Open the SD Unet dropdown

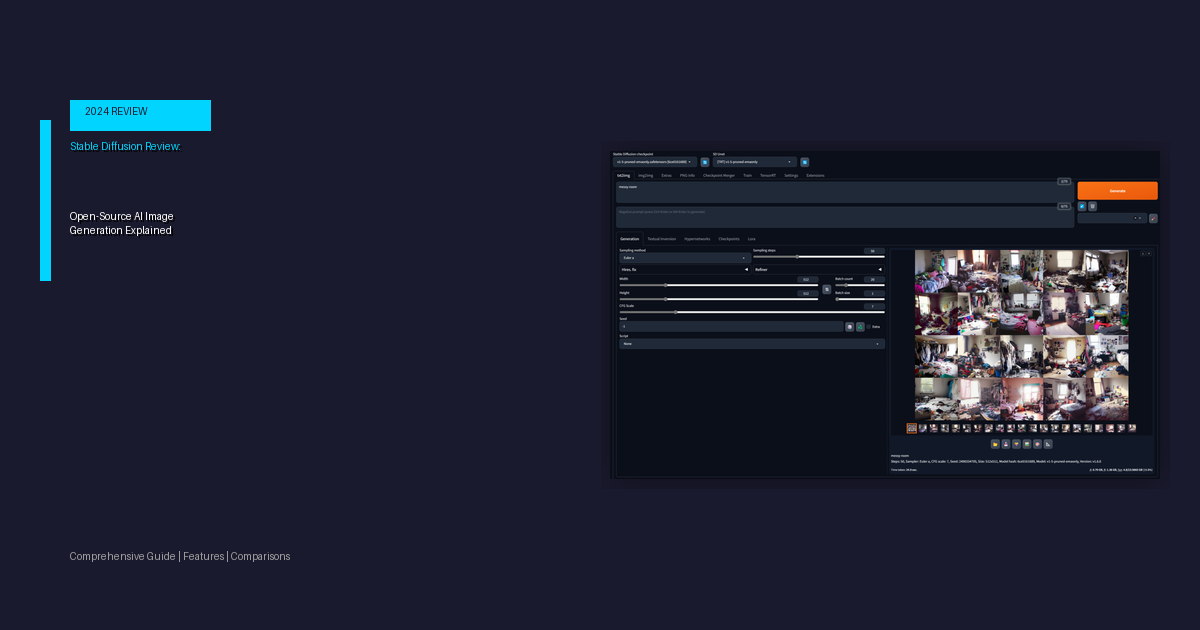click(x=755, y=162)
